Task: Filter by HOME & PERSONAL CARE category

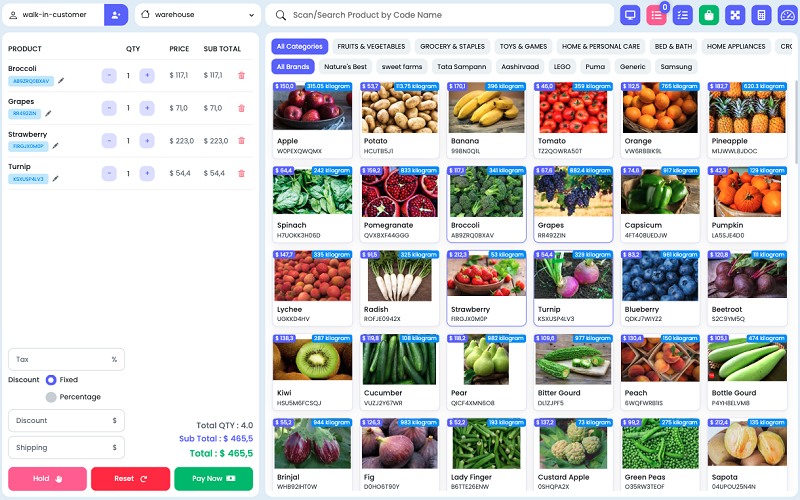Action: (601, 46)
